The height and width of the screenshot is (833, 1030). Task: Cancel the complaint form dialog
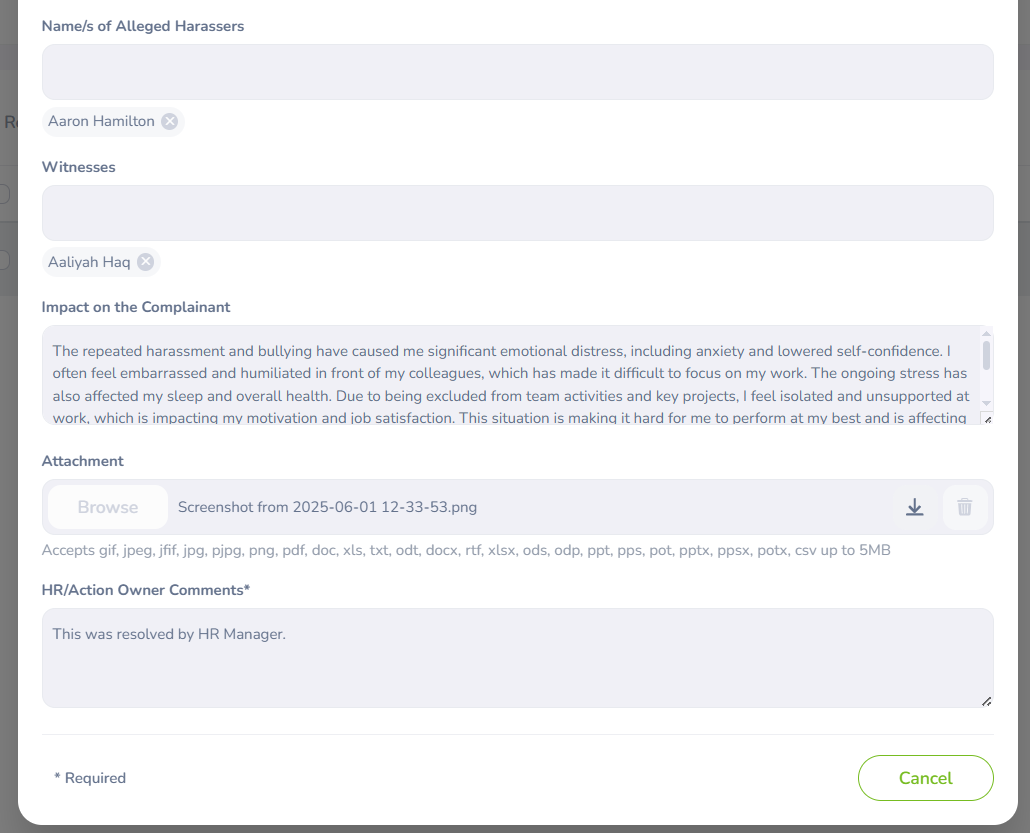click(925, 778)
